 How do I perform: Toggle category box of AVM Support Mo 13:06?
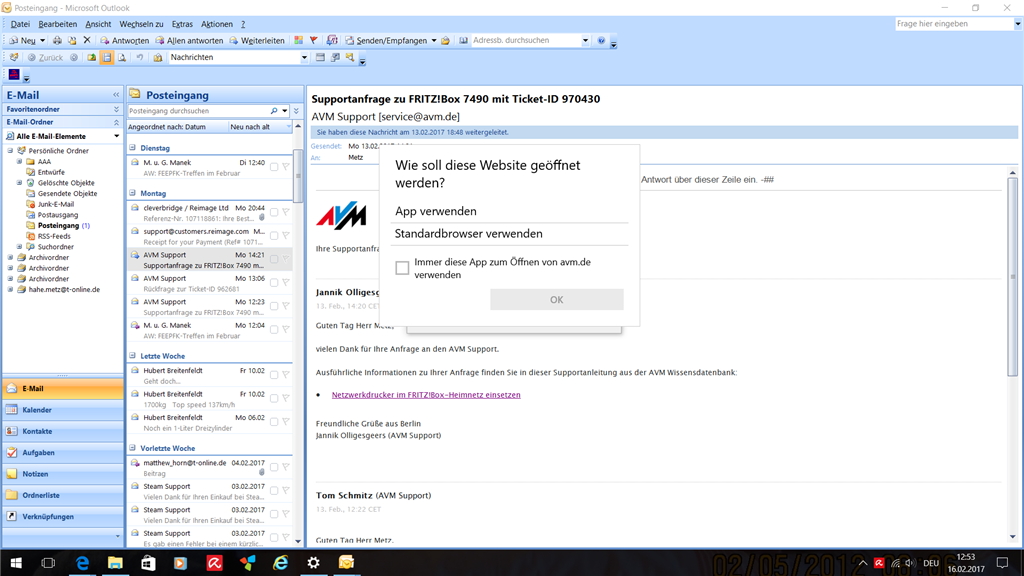274,283
